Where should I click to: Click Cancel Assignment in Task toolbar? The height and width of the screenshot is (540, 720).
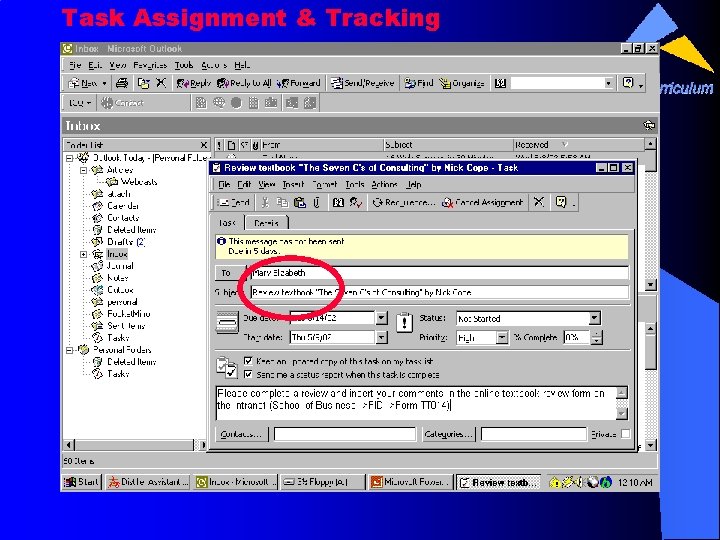(482, 202)
